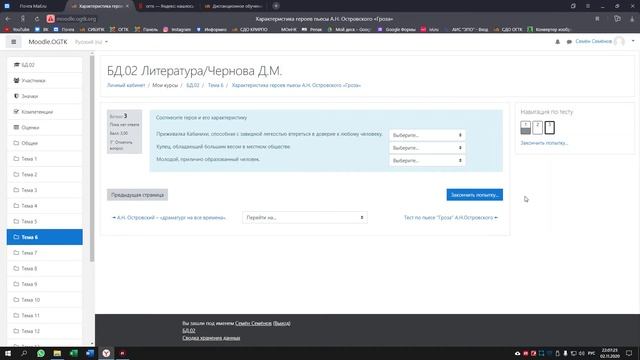Click the user name link in header

pyautogui.click(x=593, y=41)
